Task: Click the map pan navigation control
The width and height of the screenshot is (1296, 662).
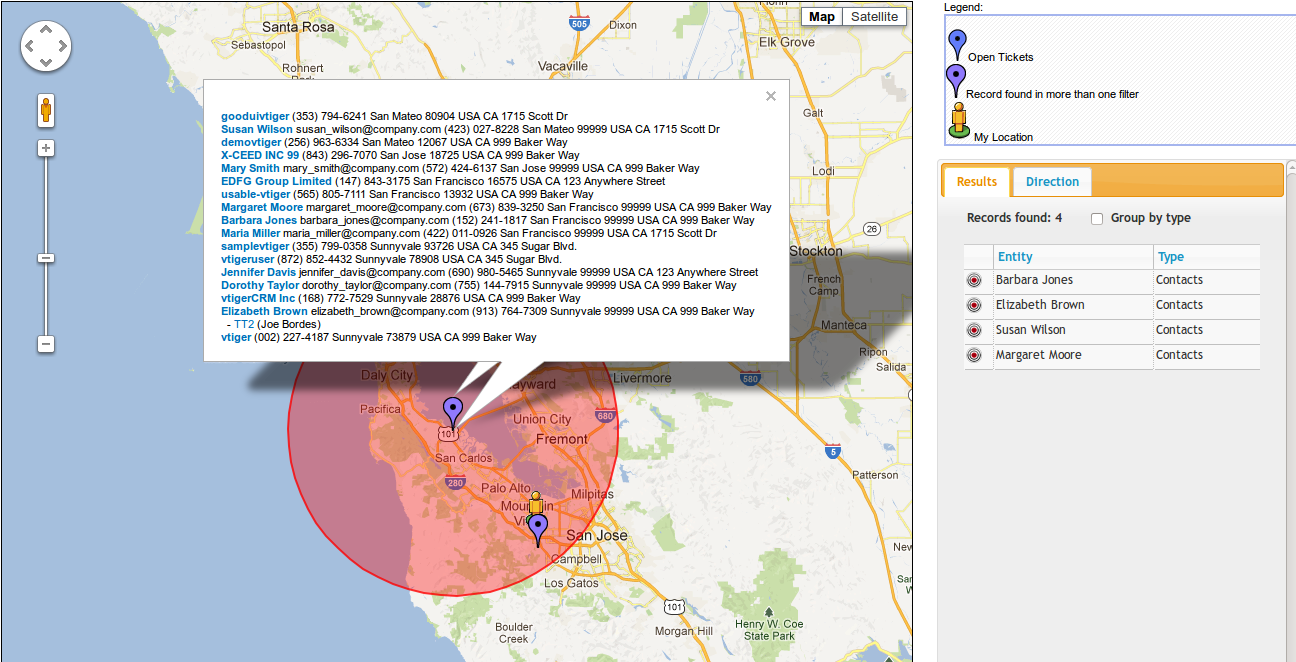Action: point(46,46)
